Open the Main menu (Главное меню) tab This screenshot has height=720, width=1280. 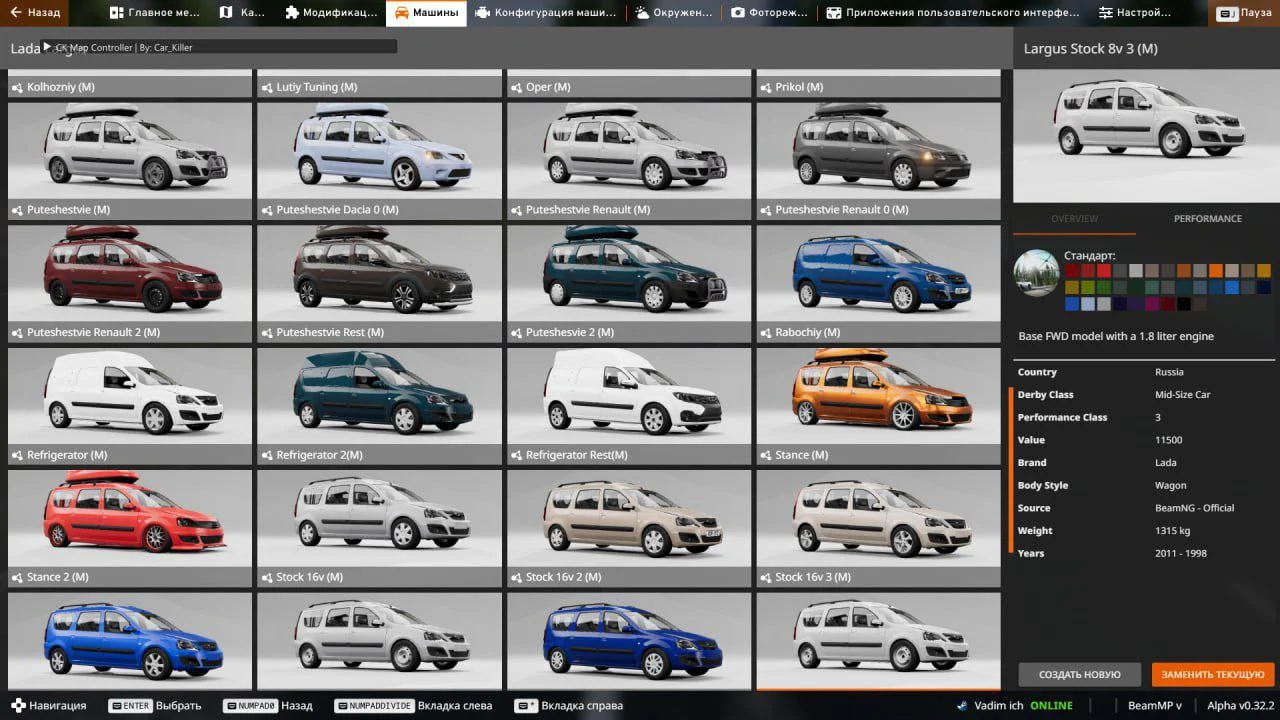tap(154, 13)
